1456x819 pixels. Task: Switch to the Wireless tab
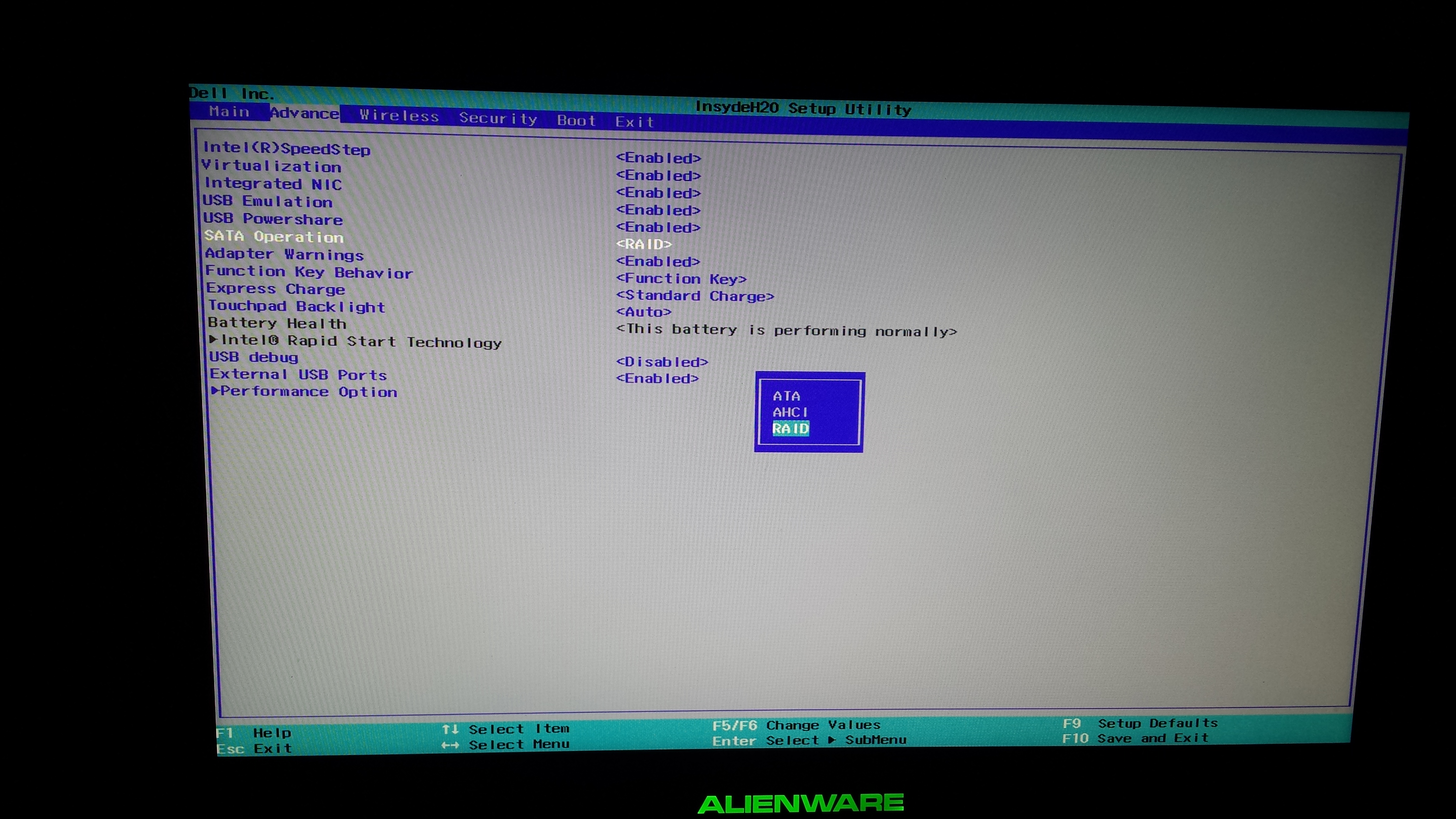[399, 116]
